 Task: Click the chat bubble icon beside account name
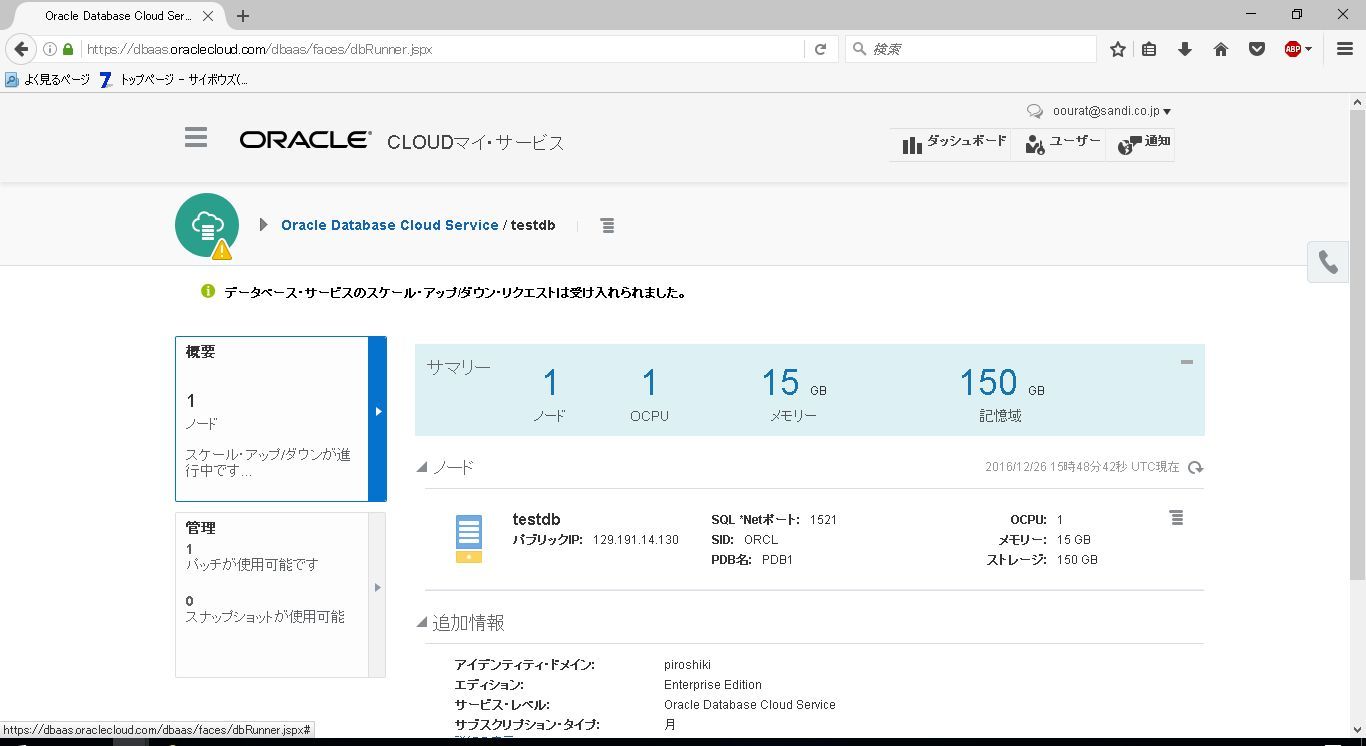[1035, 111]
